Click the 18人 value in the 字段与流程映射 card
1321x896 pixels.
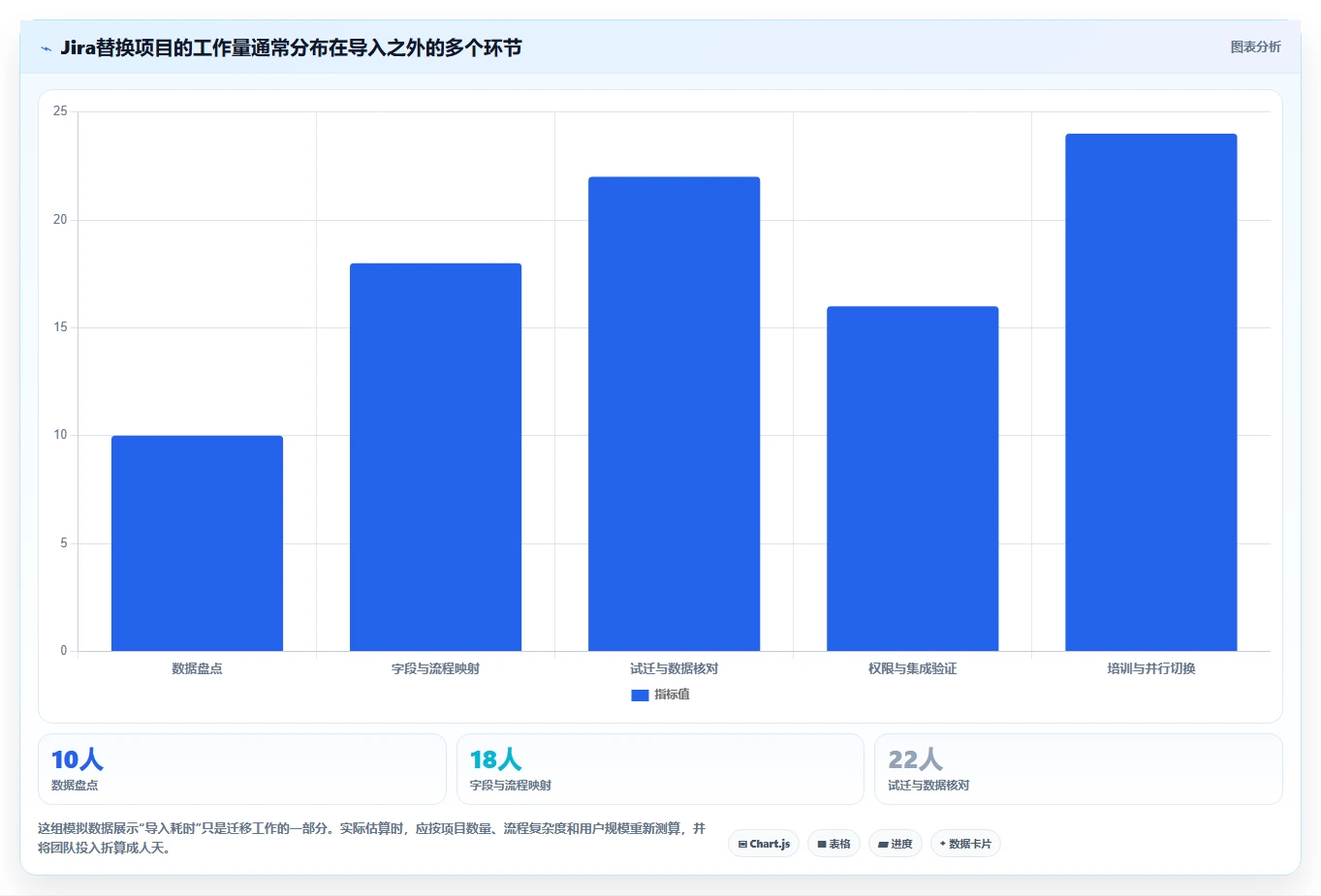[495, 759]
